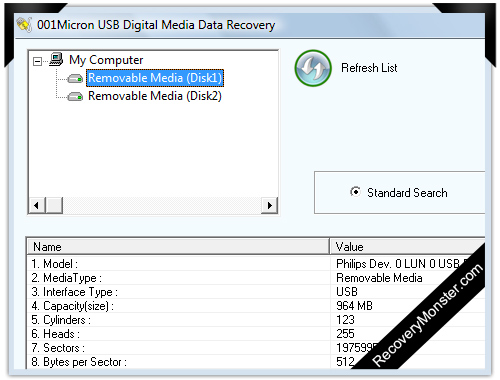Click the Name column header
Viewport: 500px width, 380px height.
[x=178, y=247]
